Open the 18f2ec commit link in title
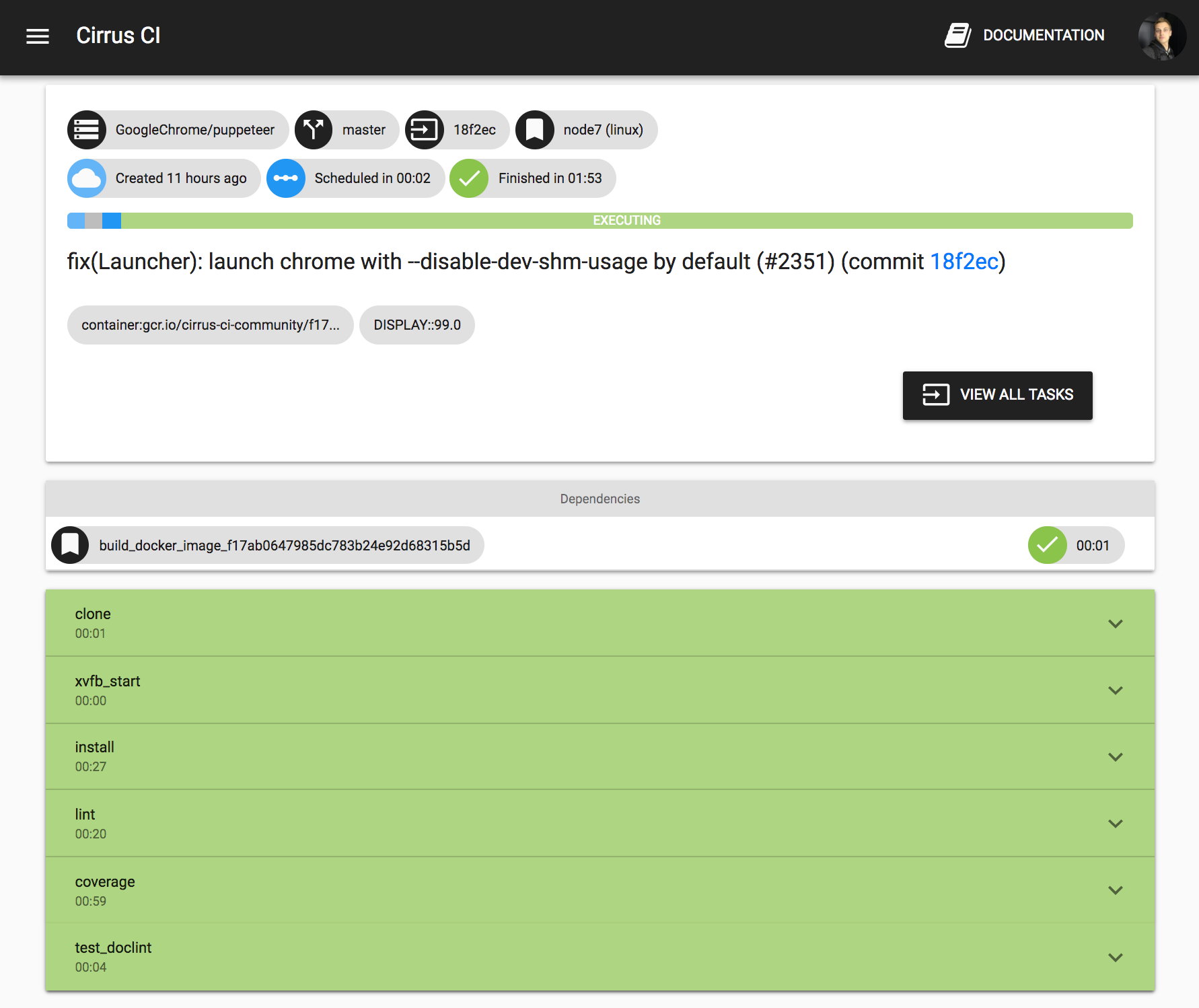 click(x=964, y=261)
